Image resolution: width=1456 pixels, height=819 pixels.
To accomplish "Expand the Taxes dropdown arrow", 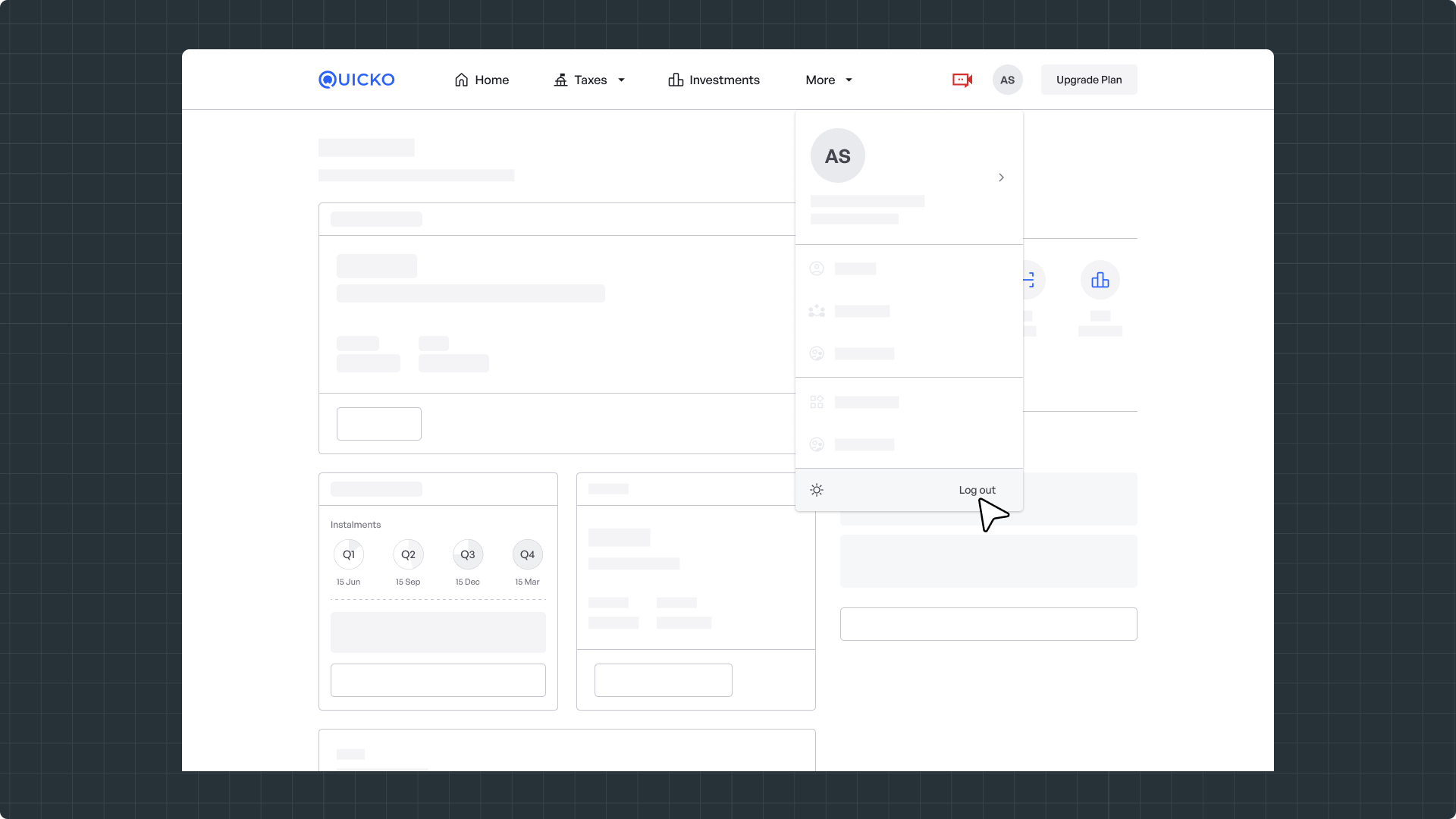I will pyautogui.click(x=621, y=80).
